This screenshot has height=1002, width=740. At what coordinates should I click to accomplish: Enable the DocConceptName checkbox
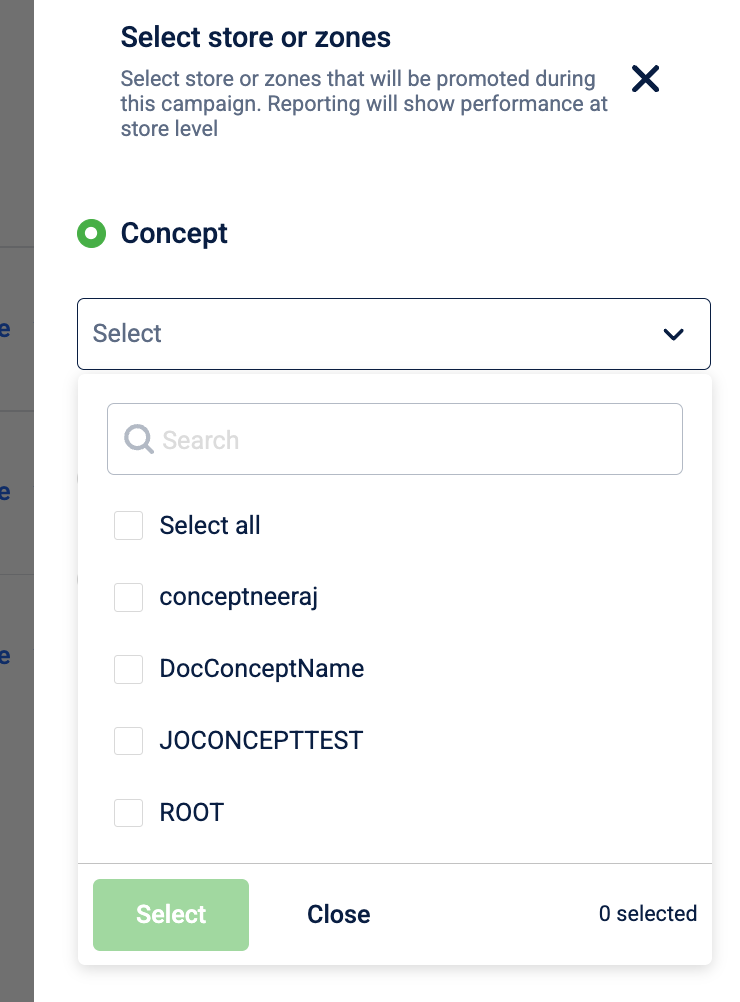coord(128,669)
